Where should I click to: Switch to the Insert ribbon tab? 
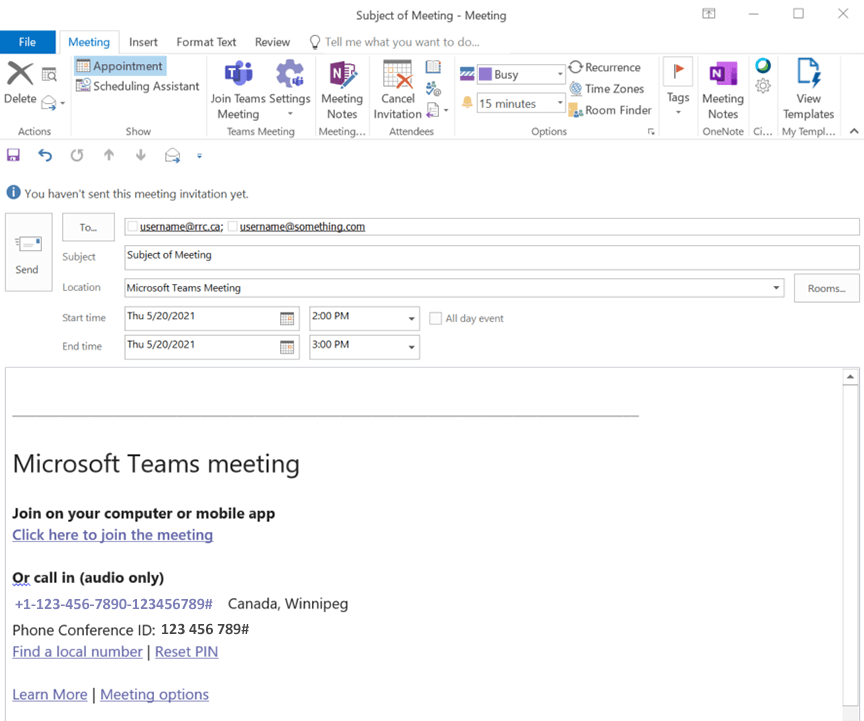click(x=143, y=42)
